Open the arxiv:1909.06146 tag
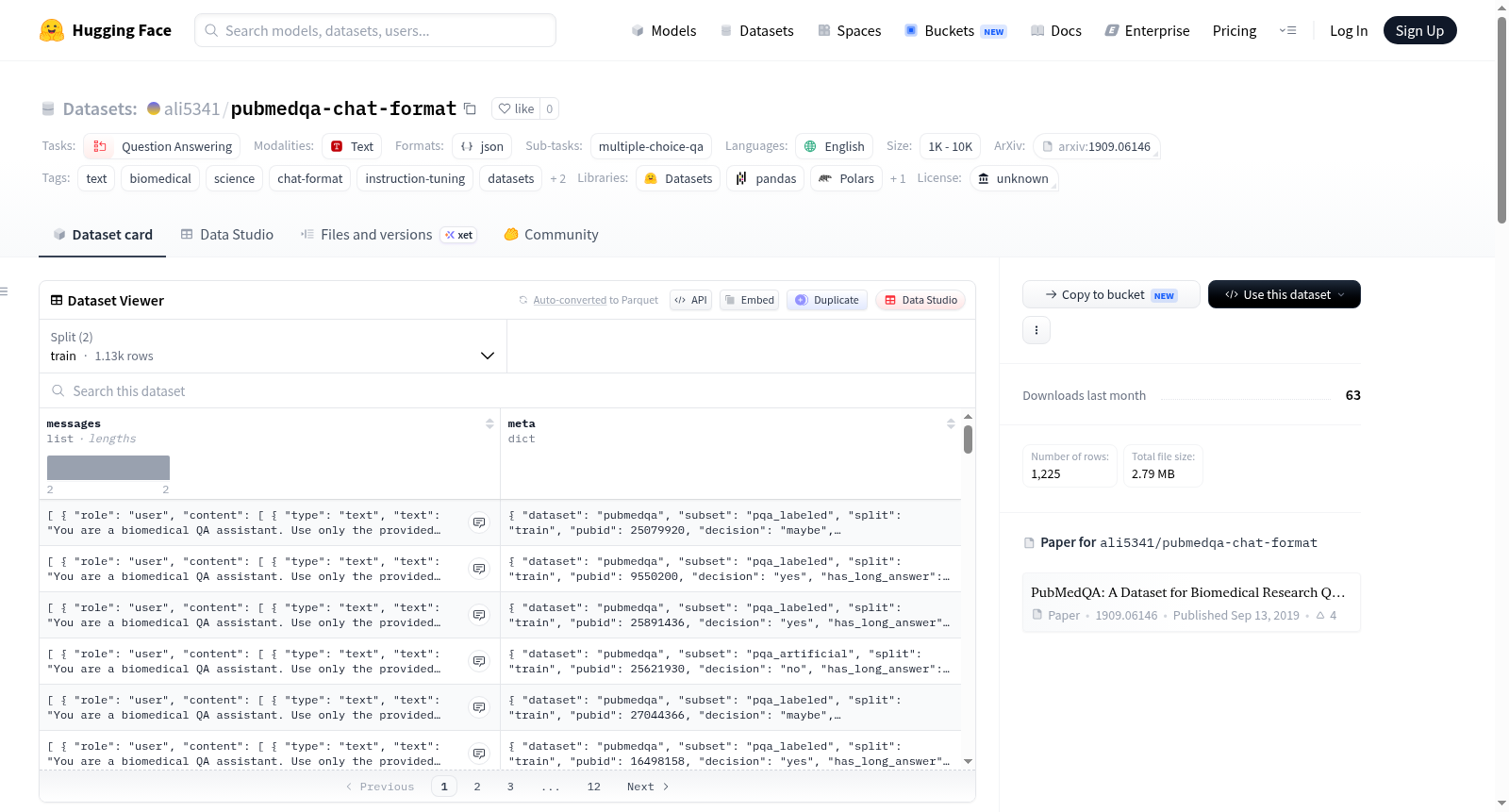Image resolution: width=1509 pixels, height=812 pixels. 1096,146
